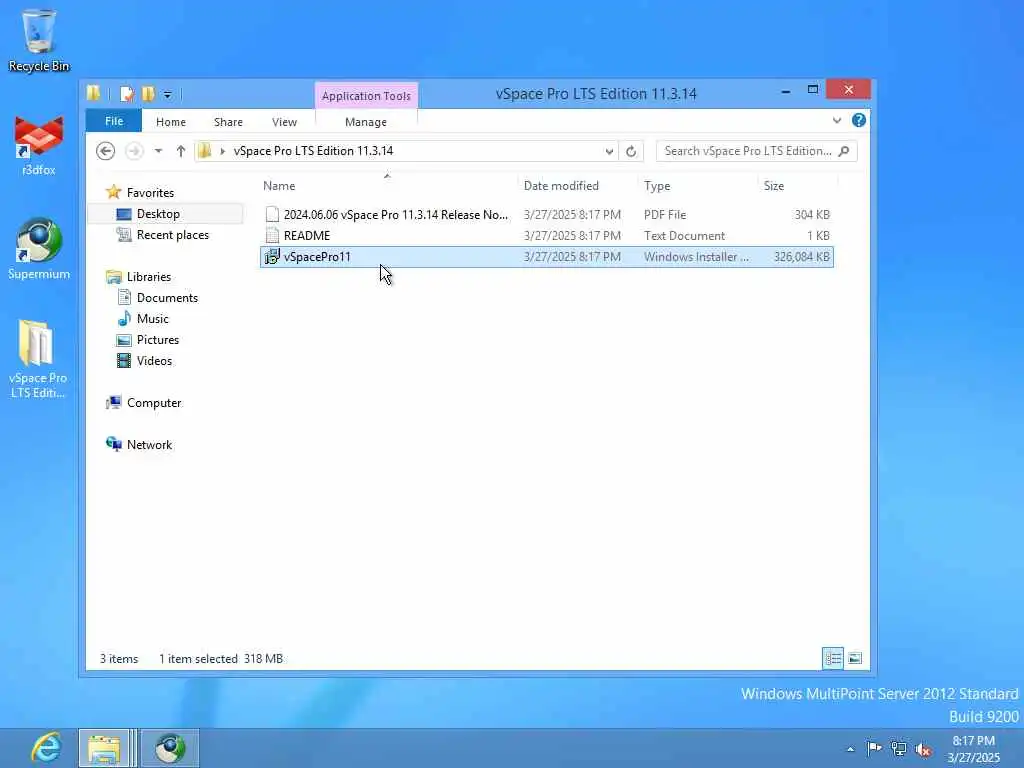Open the address bar history dropdown
This screenshot has height=768, width=1024.
[x=609, y=151]
